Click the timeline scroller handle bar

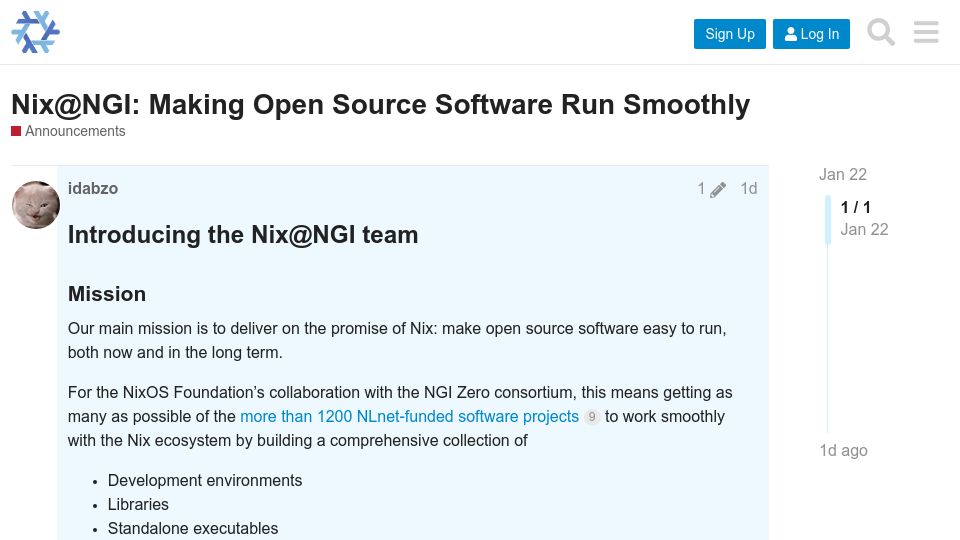(828, 220)
